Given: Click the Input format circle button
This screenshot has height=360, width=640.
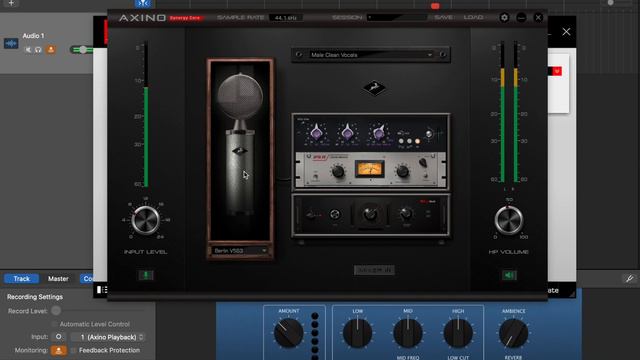Looking at the screenshot, I should (58, 337).
